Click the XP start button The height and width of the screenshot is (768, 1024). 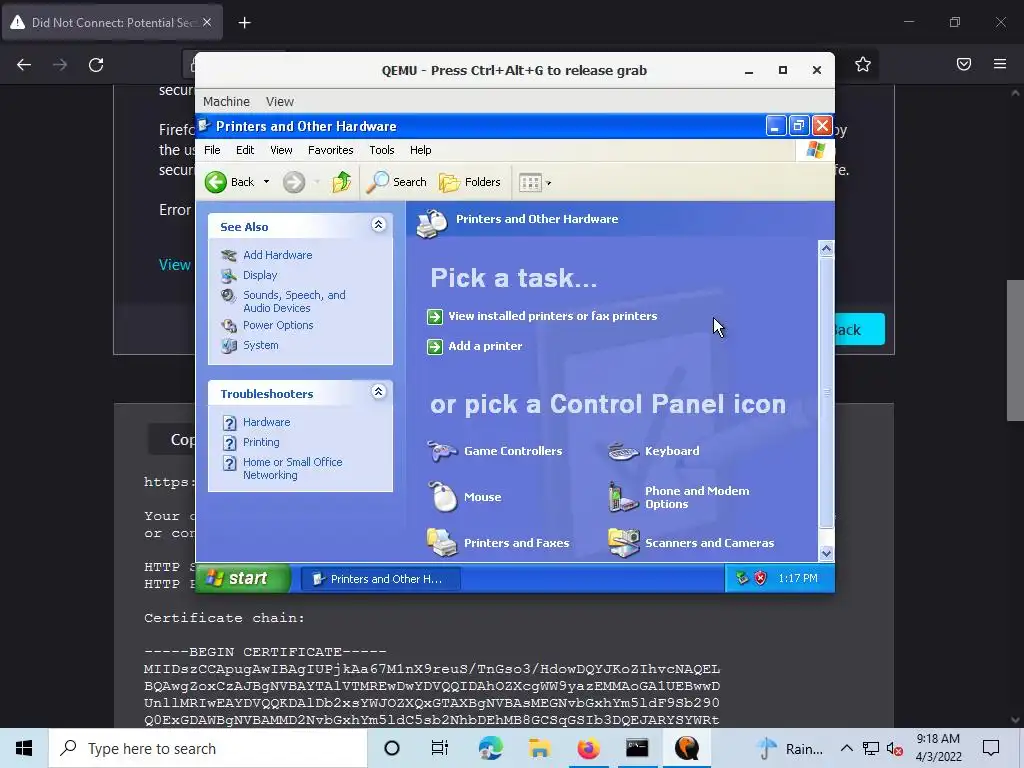click(243, 578)
